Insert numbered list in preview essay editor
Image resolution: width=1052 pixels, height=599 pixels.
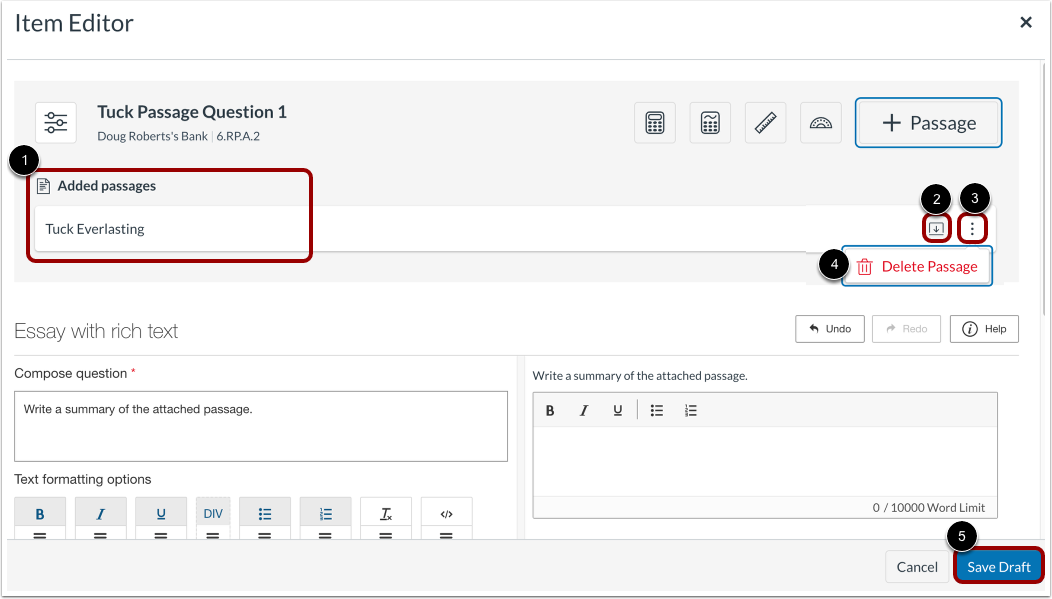click(x=691, y=411)
